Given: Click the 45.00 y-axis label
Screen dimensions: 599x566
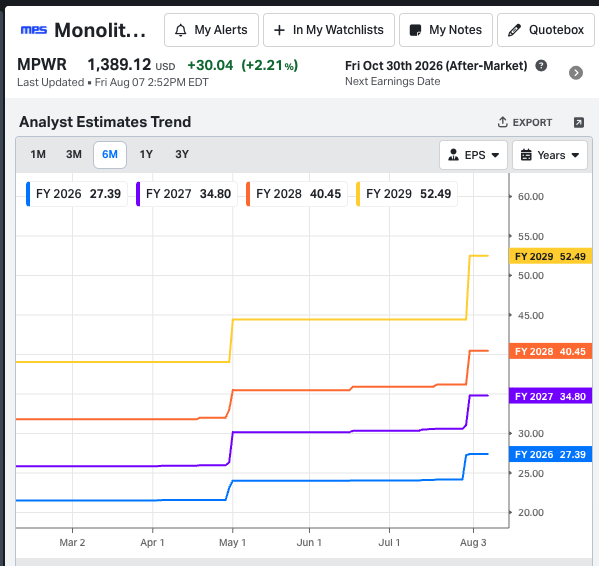Looking at the screenshot, I should coord(531,315).
